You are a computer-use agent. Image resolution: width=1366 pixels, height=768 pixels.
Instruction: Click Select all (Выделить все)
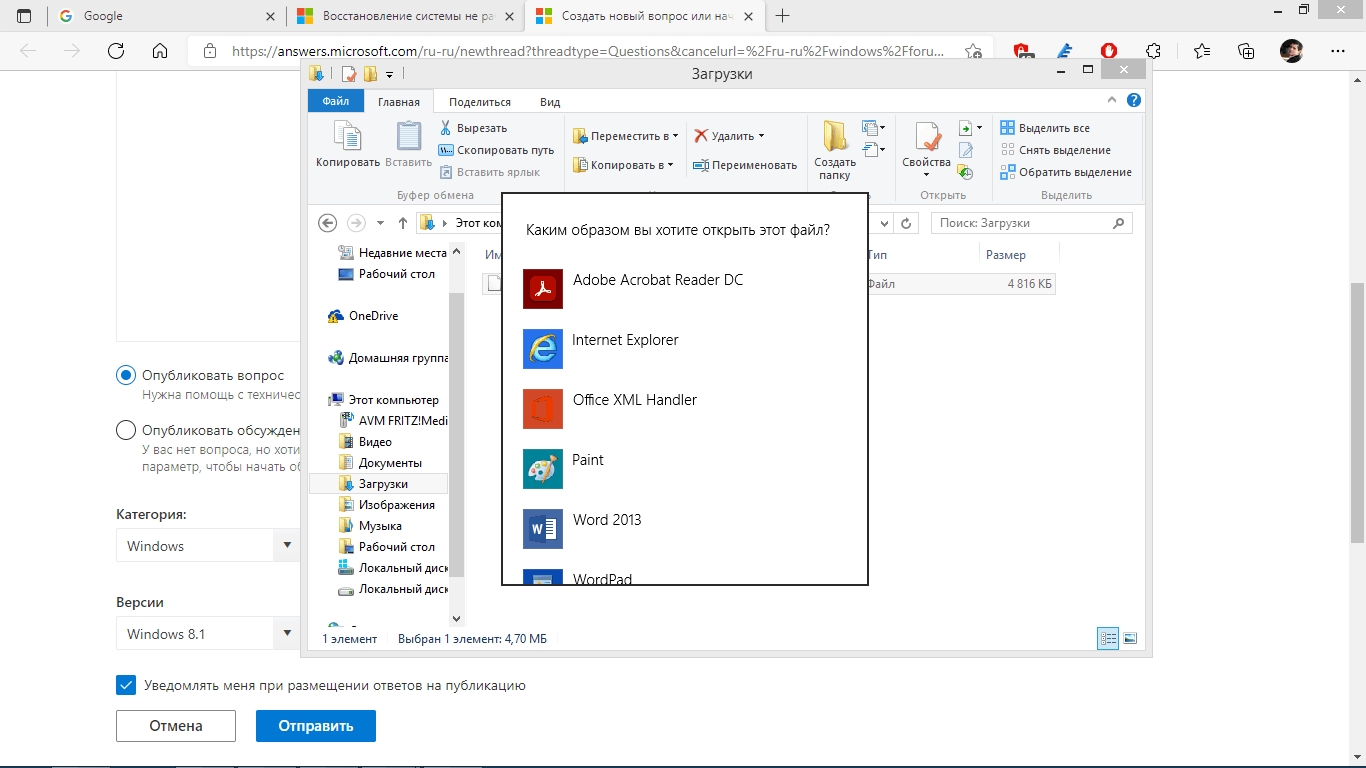tap(1045, 128)
